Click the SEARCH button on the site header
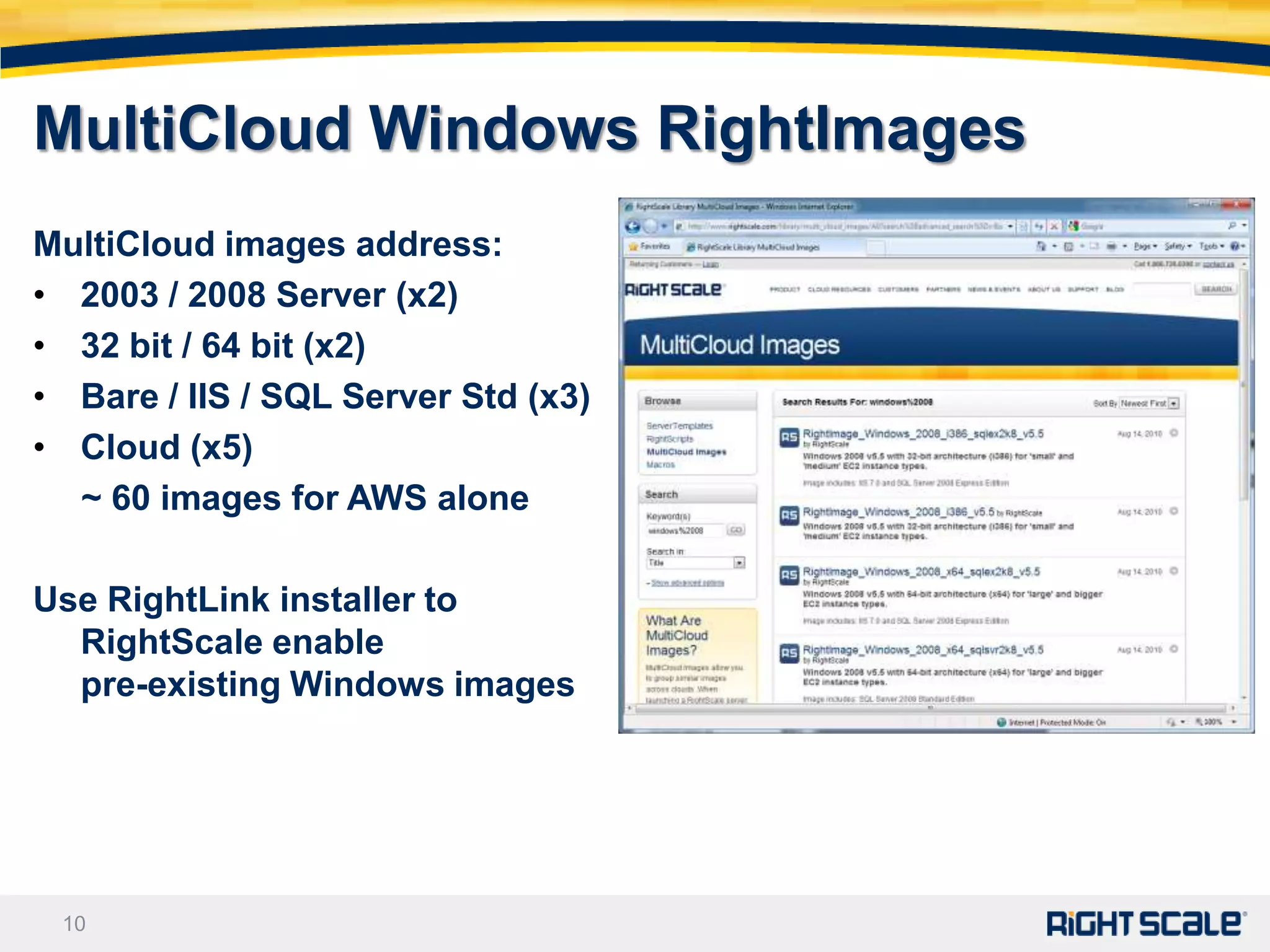The width and height of the screenshot is (1270, 952). coord(1216,289)
